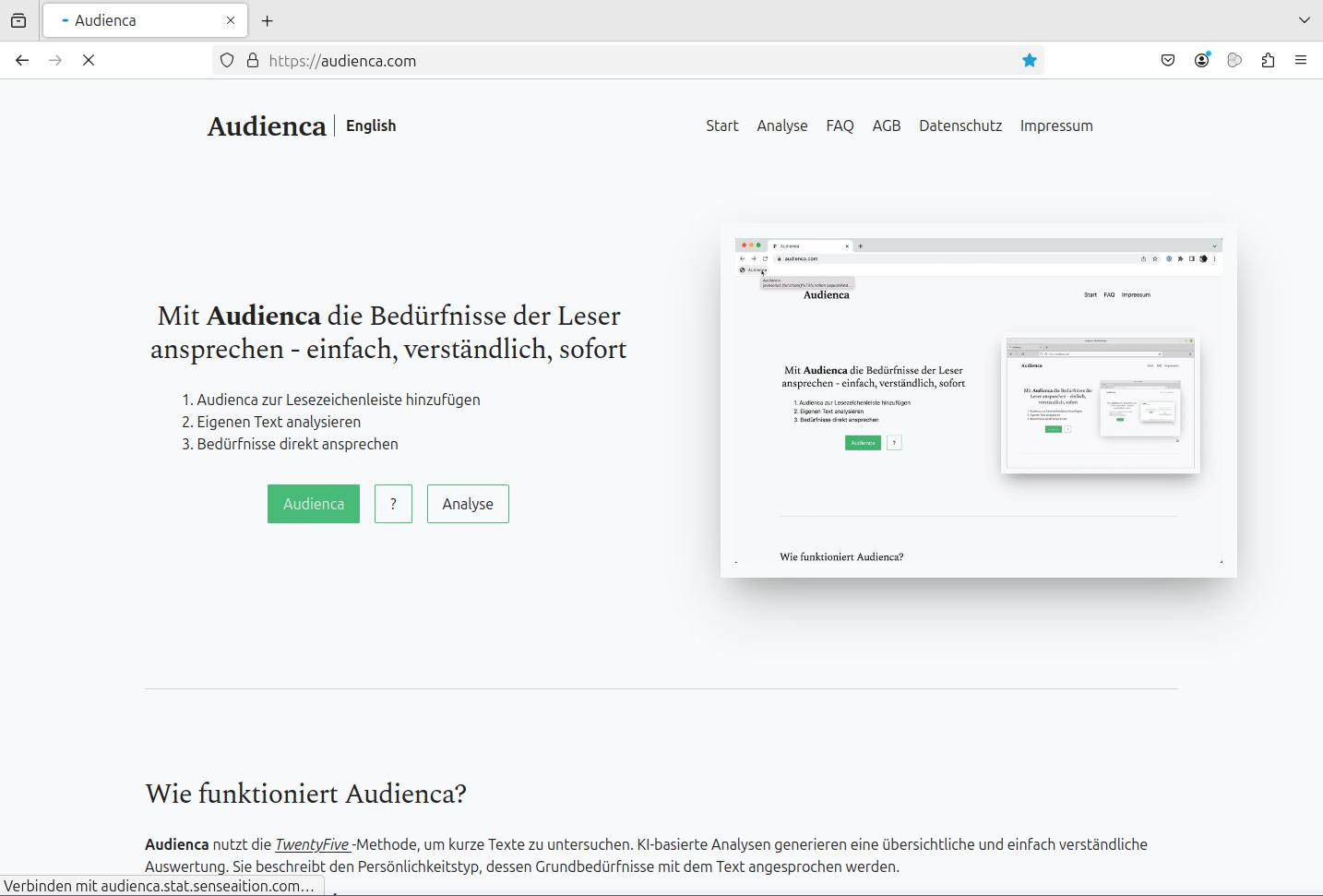Screen dimensions: 1323x896
Task: Click the forward navigation arrow
Action: (x=55, y=60)
